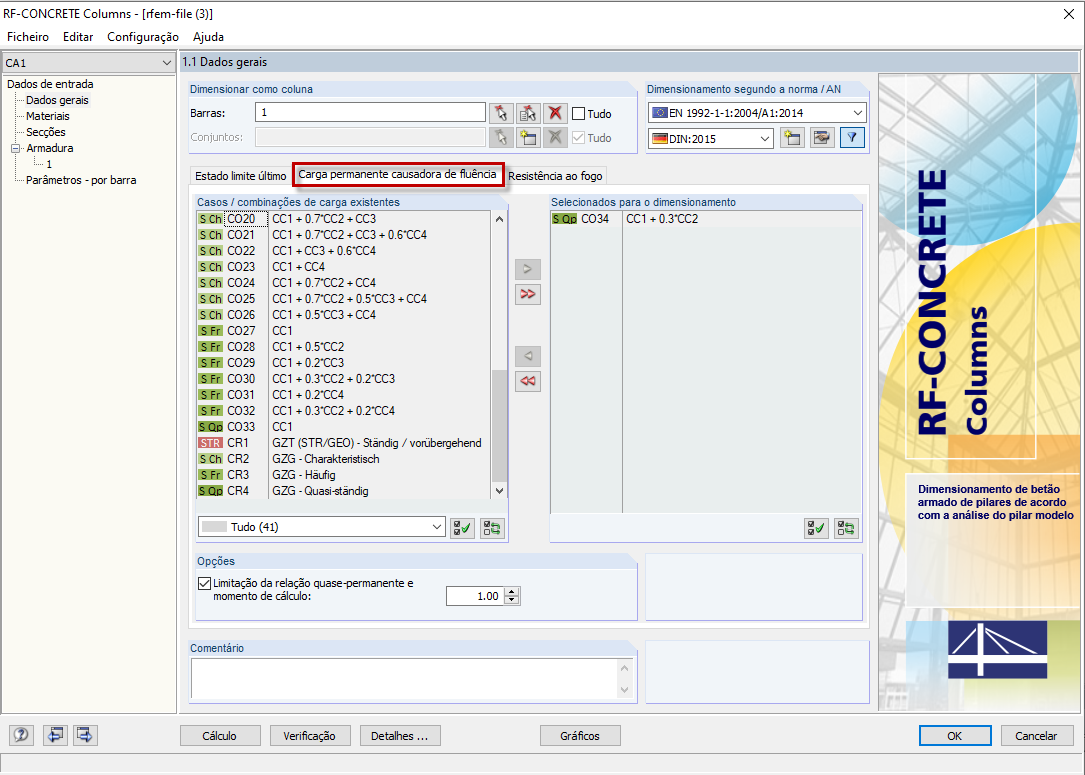Select CO33 quasi-permanent row
The height and width of the screenshot is (775, 1085).
pyautogui.click(x=344, y=427)
